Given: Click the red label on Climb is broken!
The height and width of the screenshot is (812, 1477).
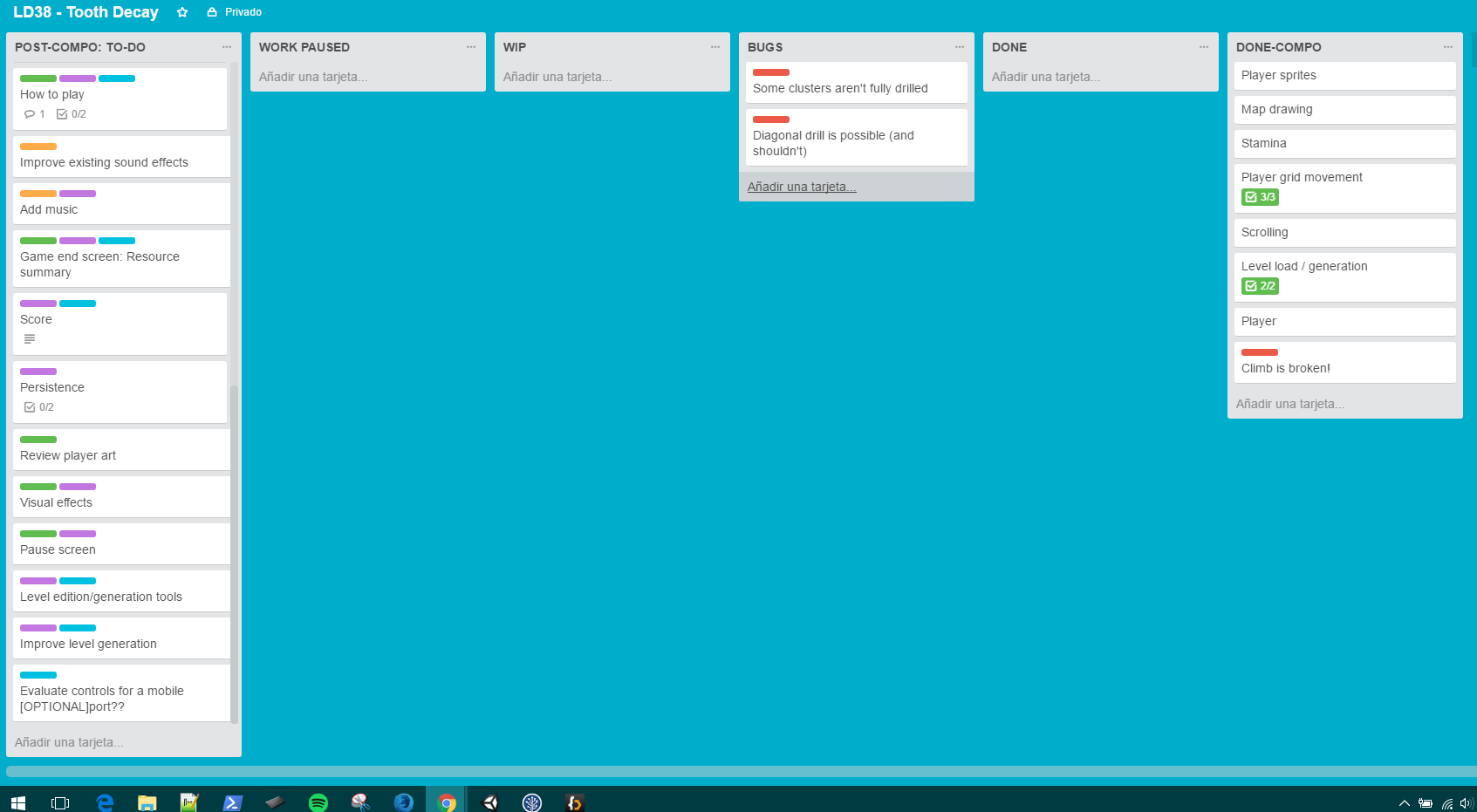Looking at the screenshot, I should tap(1260, 352).
